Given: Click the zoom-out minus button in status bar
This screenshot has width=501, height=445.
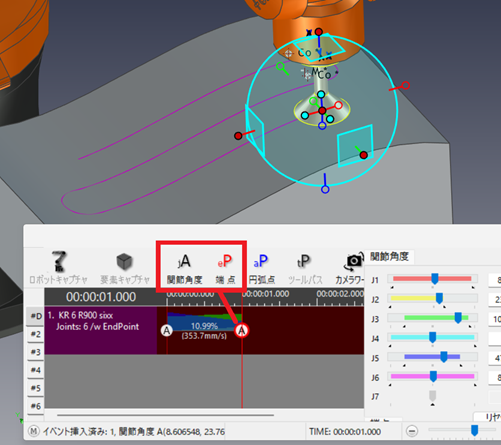Looking at the screenshot, I should 412,431.
